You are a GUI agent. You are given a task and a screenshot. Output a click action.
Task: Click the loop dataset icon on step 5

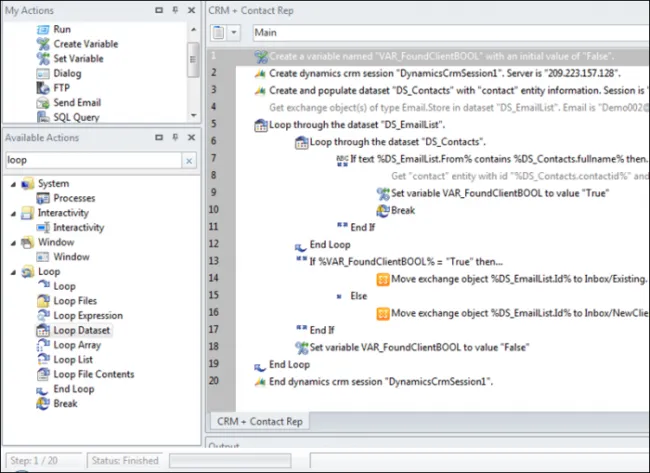tap(260, 125)
